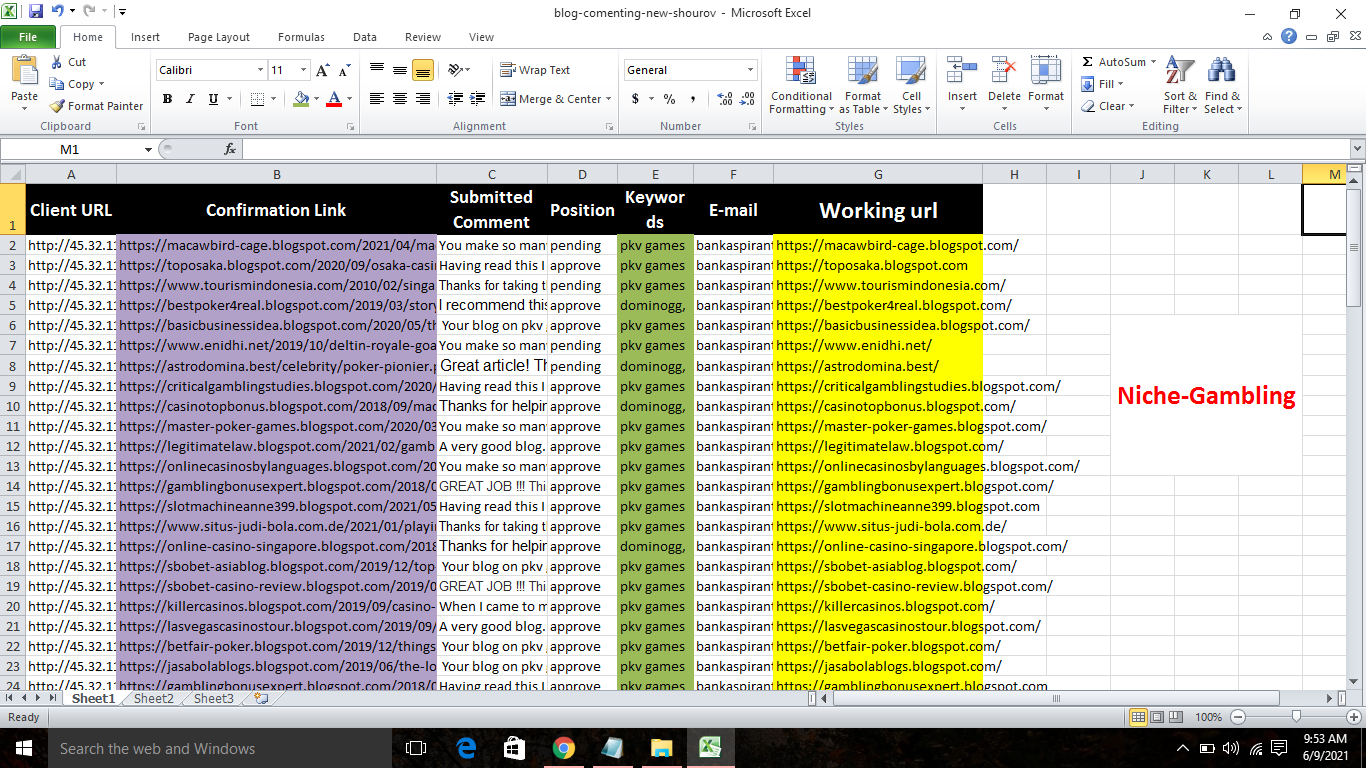Toggle bold formatting

pyautogui.click(x=167, y=100)
